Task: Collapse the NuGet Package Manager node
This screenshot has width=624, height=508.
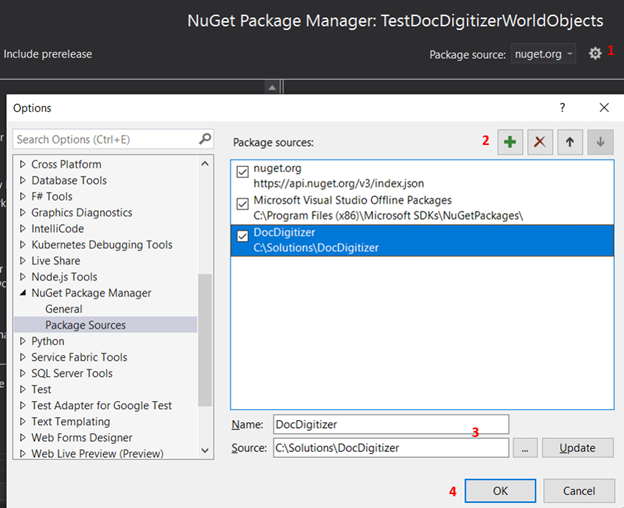Action: (23, 293)
